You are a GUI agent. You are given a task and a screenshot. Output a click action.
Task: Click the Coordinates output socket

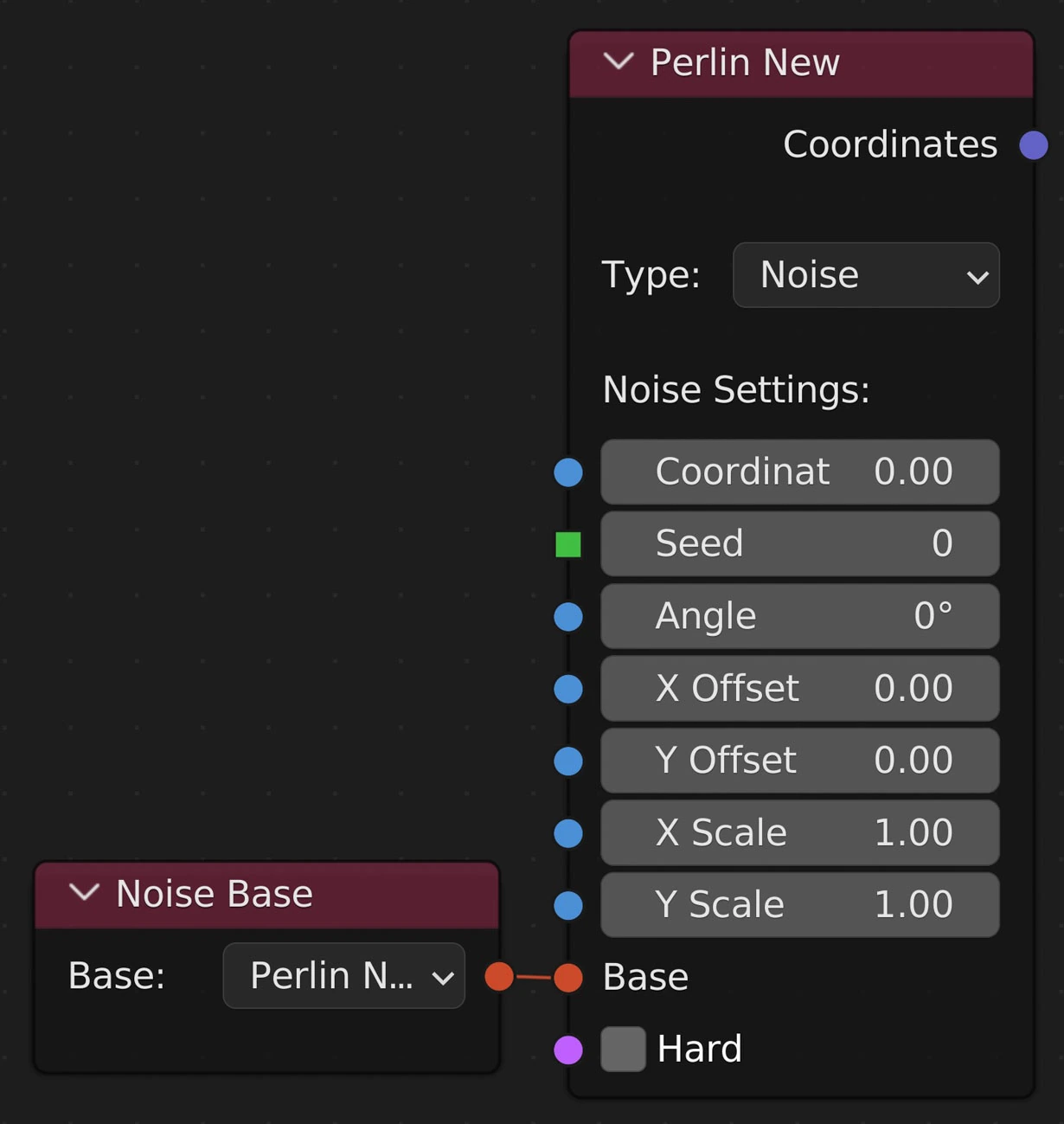(1033, 145)
